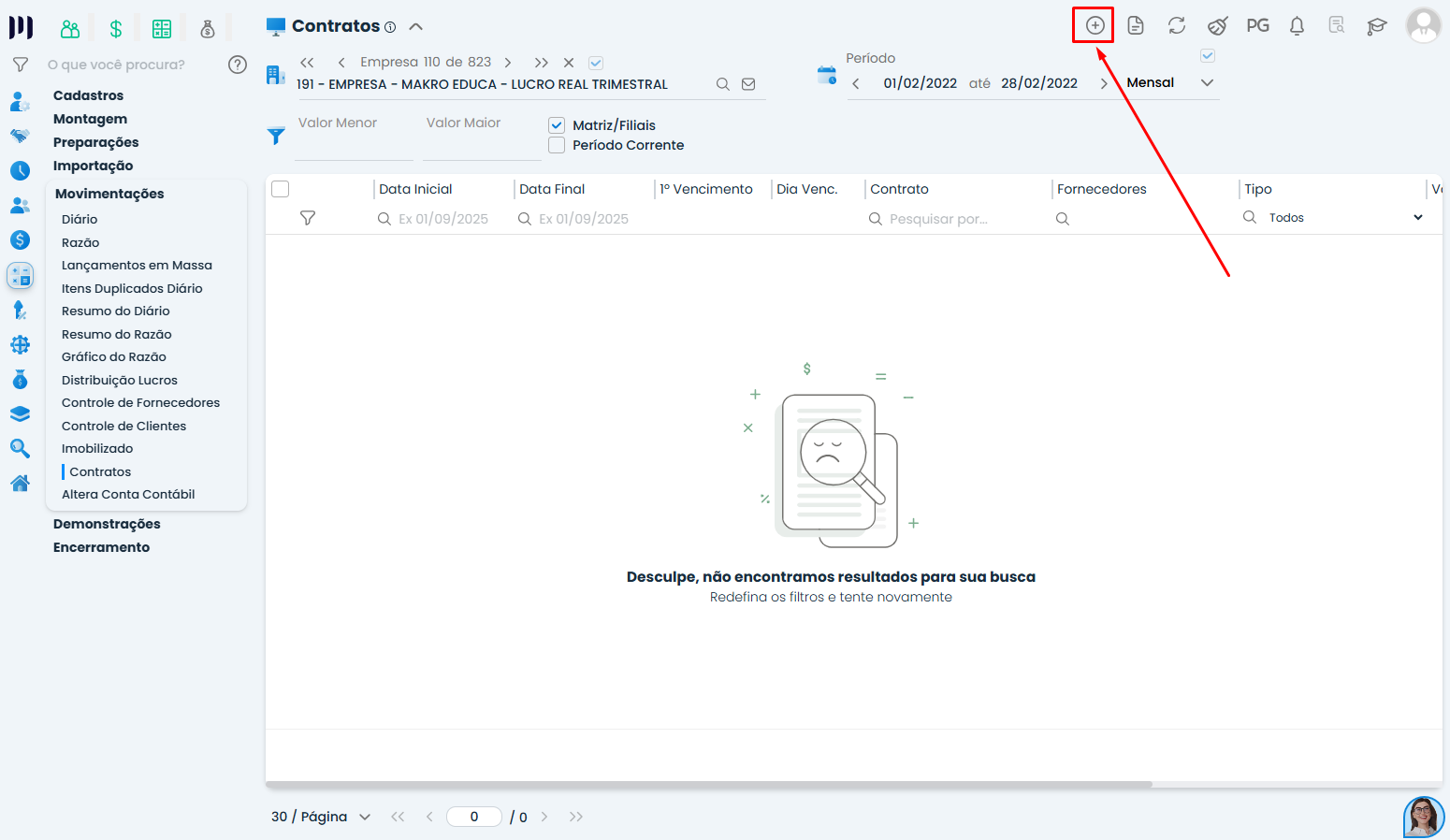Go to the first company using double-left arrows
The width and height of the screenshot is (1450, 840).
coord(307,63)
